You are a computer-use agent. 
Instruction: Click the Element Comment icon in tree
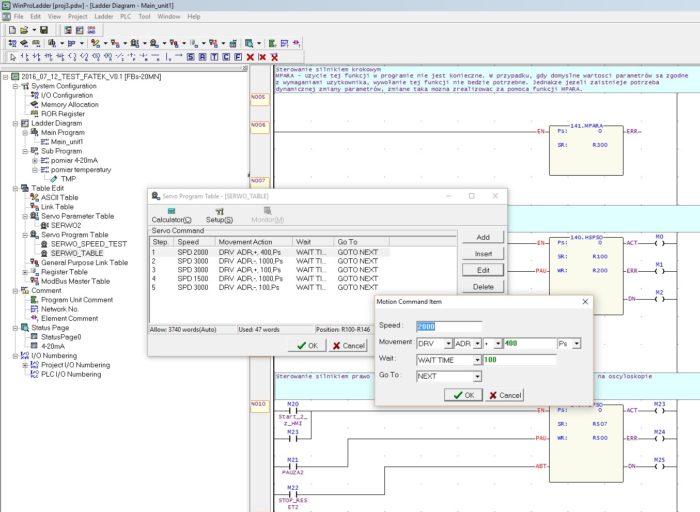(x=34, y=318)
